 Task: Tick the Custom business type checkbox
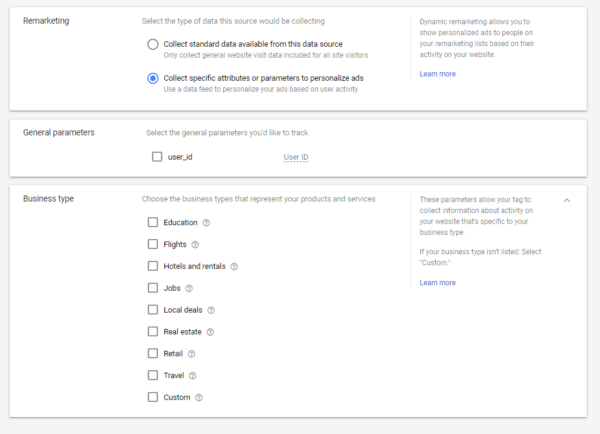point(153,397)
